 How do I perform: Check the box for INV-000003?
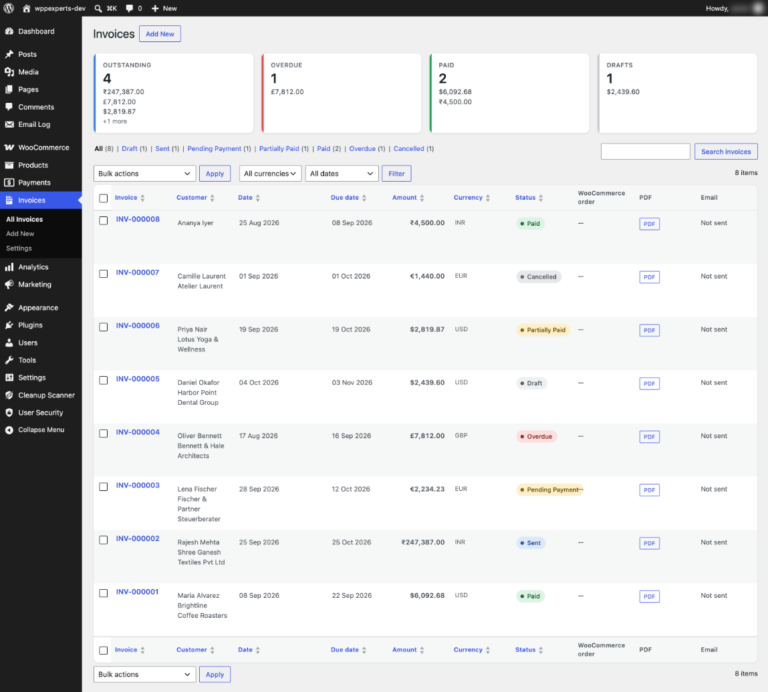pos(103,487)
